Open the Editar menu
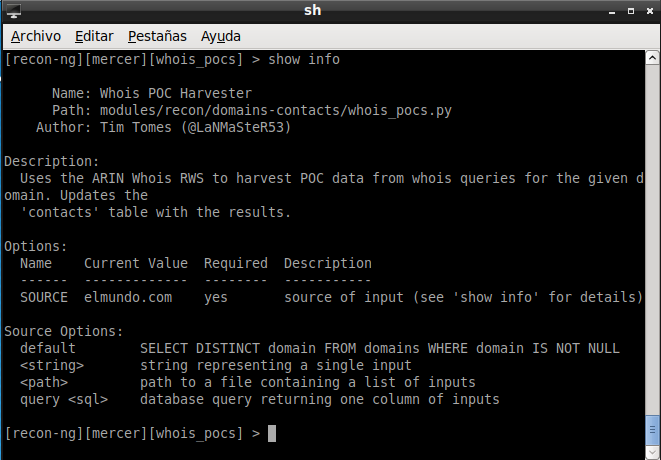Image resolution: width=661 pixels, height=460 pixels. click(x=94, y=36)
